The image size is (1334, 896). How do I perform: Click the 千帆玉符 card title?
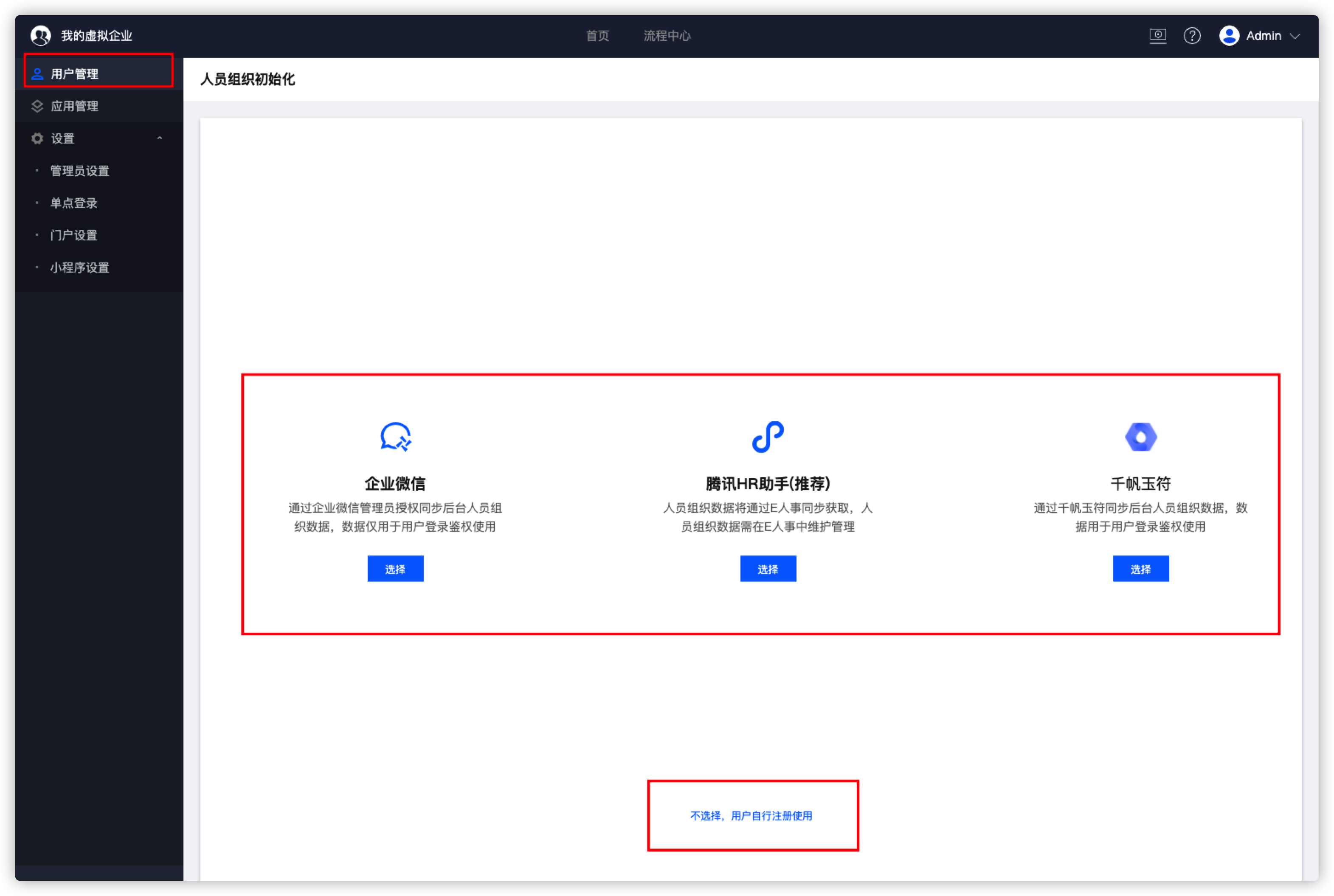[1140, 484]
